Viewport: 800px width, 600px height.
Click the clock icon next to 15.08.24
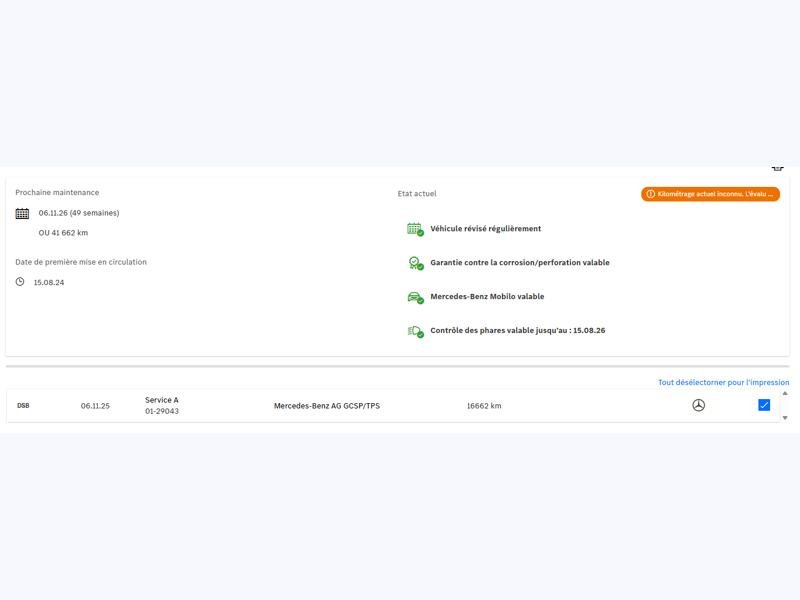pyautogui.click(x=20, y=282)
